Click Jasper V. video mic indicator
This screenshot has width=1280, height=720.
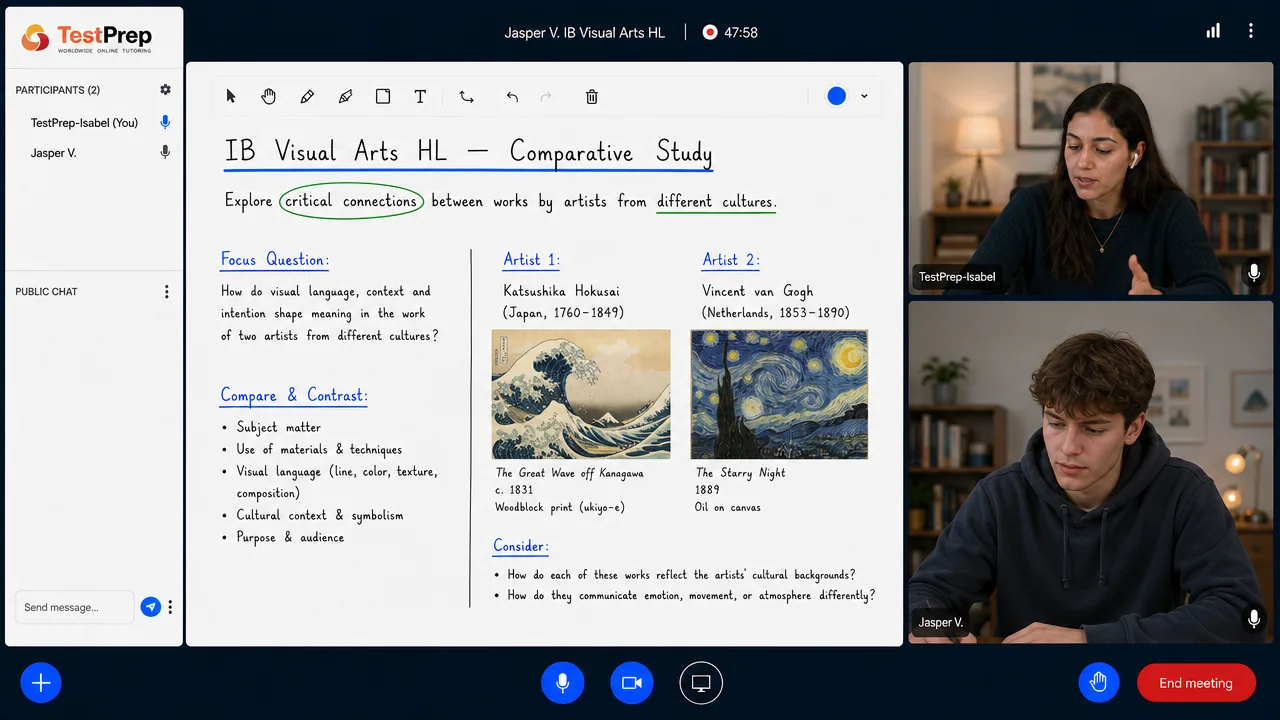click(1254, 620)
